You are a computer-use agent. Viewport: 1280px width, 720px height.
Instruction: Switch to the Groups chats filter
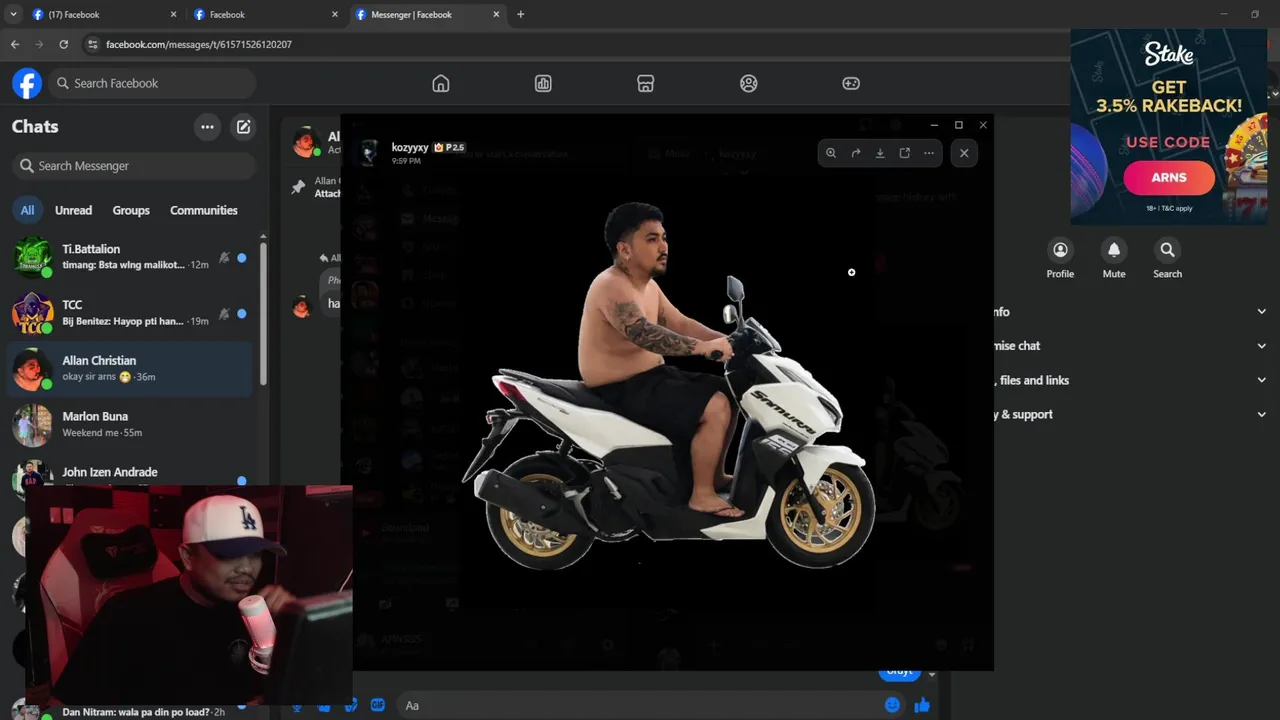pos(131,210)
